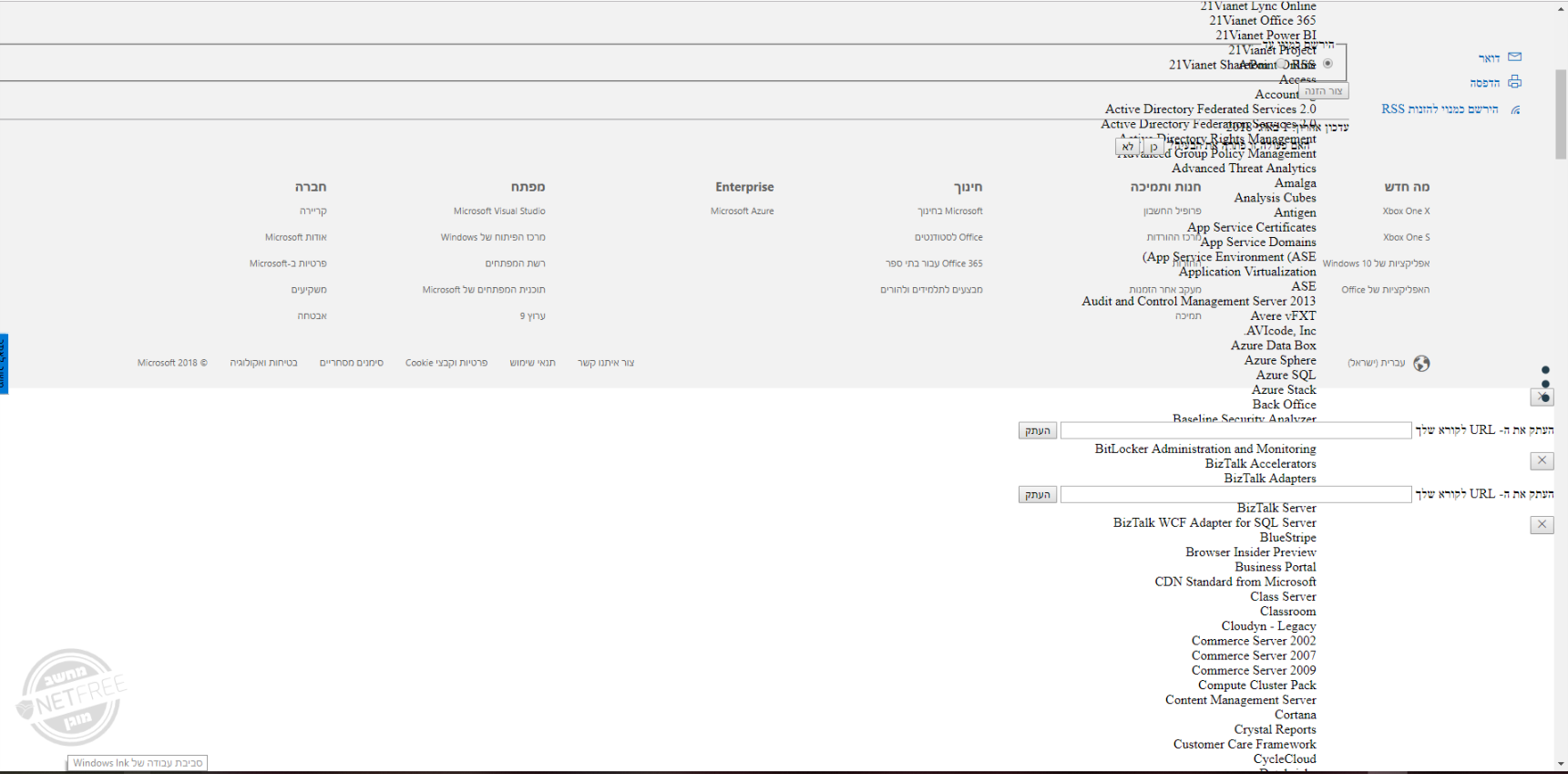Click the printer icon beside הדפסה
This screenshot has height=774, width=1568.
pos(1514,82)
